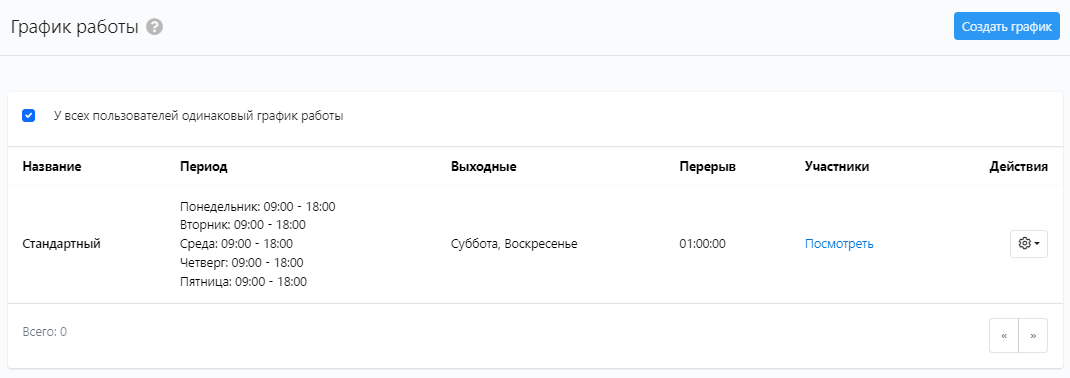Click the Всего: 0 total label

tap(44, 332)
